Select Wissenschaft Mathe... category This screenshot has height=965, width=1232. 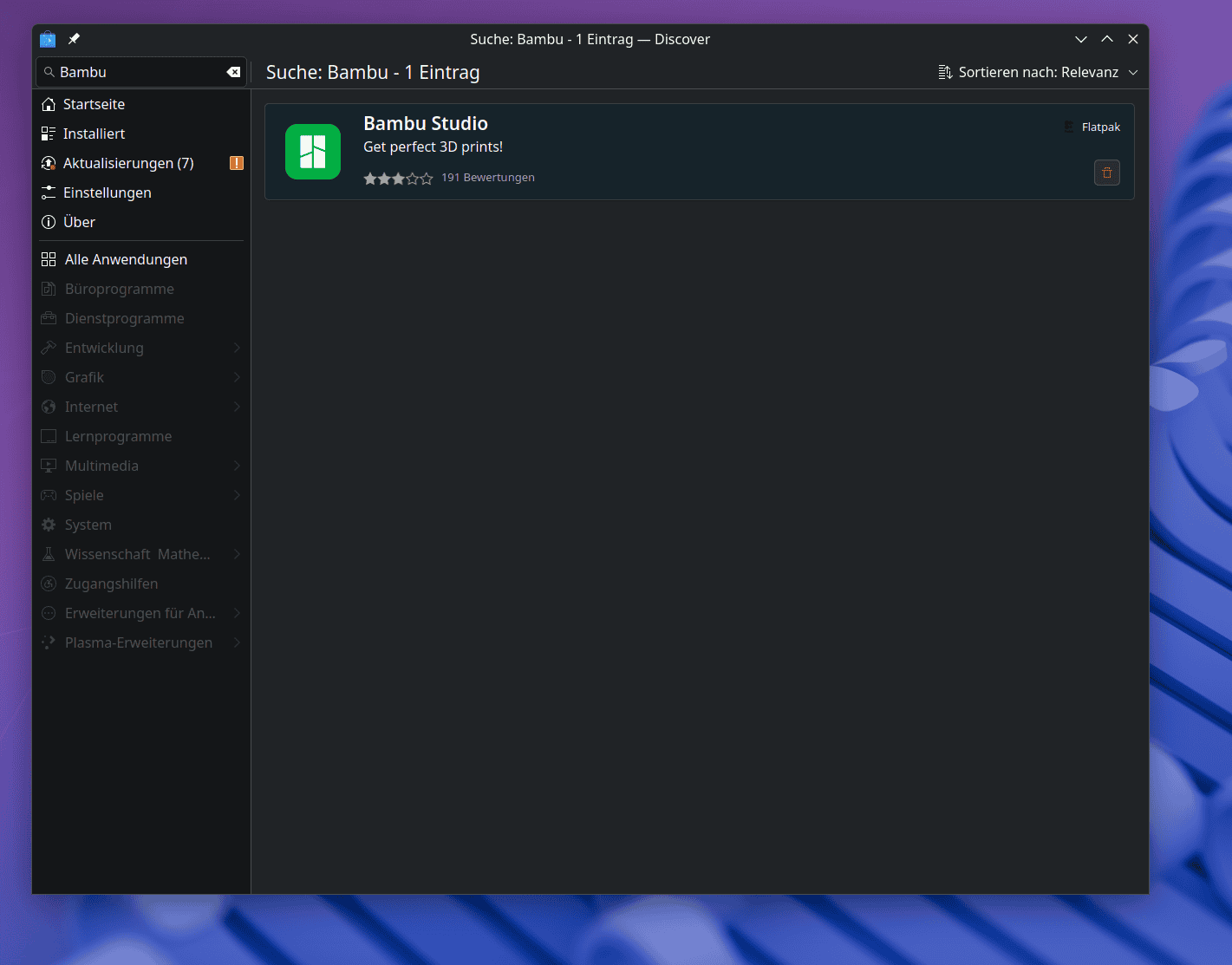click(x=141, y=554)
